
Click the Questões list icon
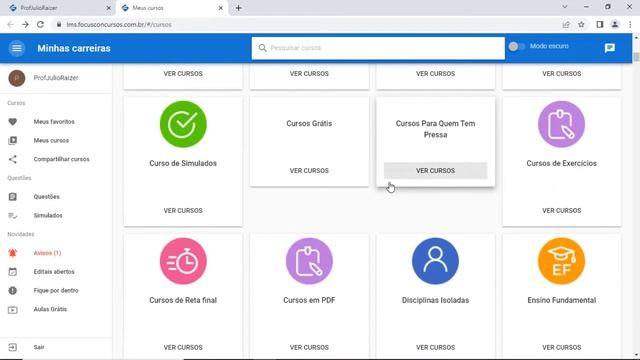(13, 197)
